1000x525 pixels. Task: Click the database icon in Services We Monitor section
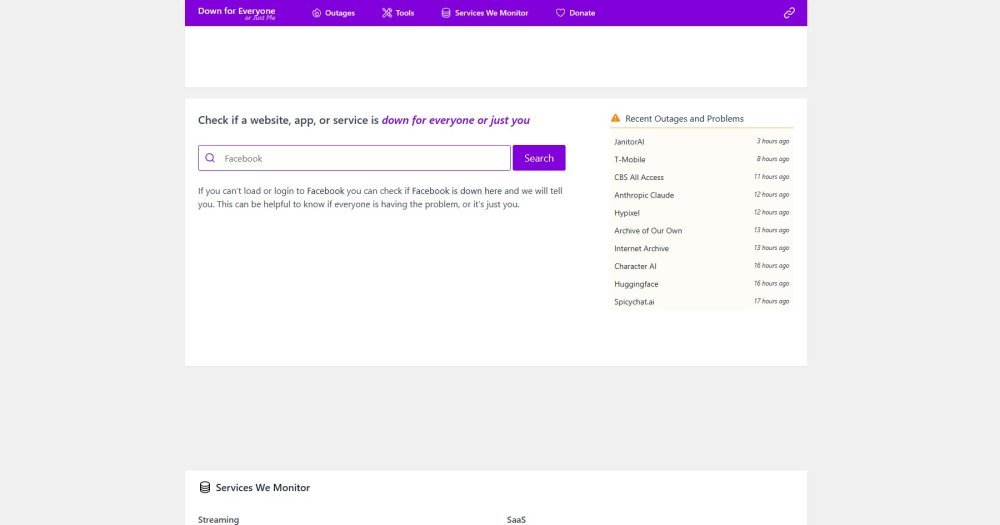point(205,487)
